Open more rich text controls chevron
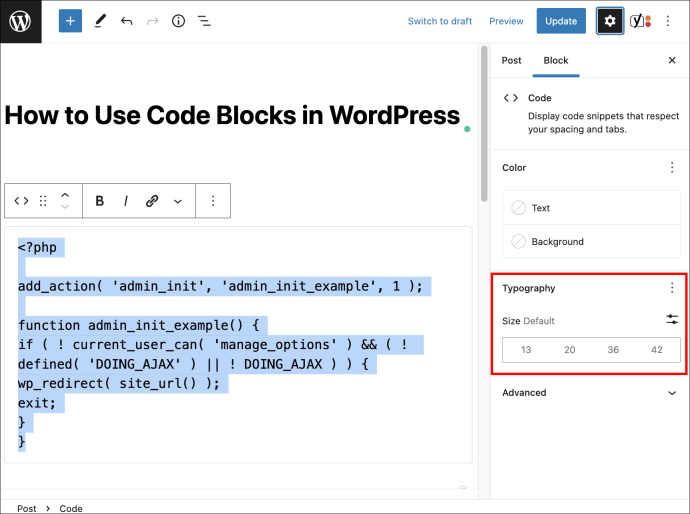 click(x=178, y=202)
